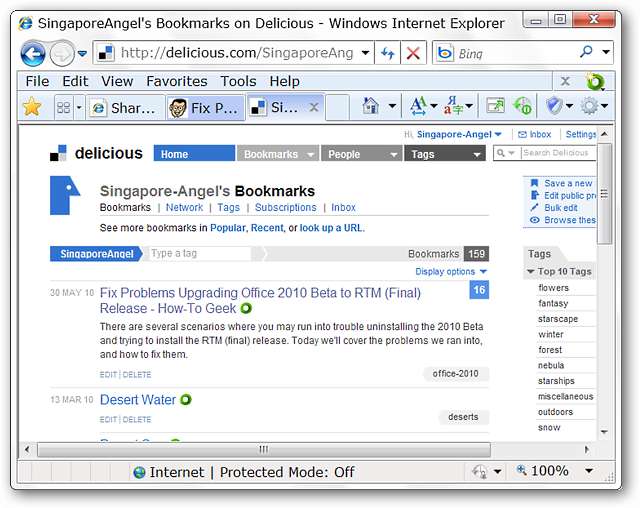Click the Search Delicious field
640x508 pixels.
click(x=558, y=153)
